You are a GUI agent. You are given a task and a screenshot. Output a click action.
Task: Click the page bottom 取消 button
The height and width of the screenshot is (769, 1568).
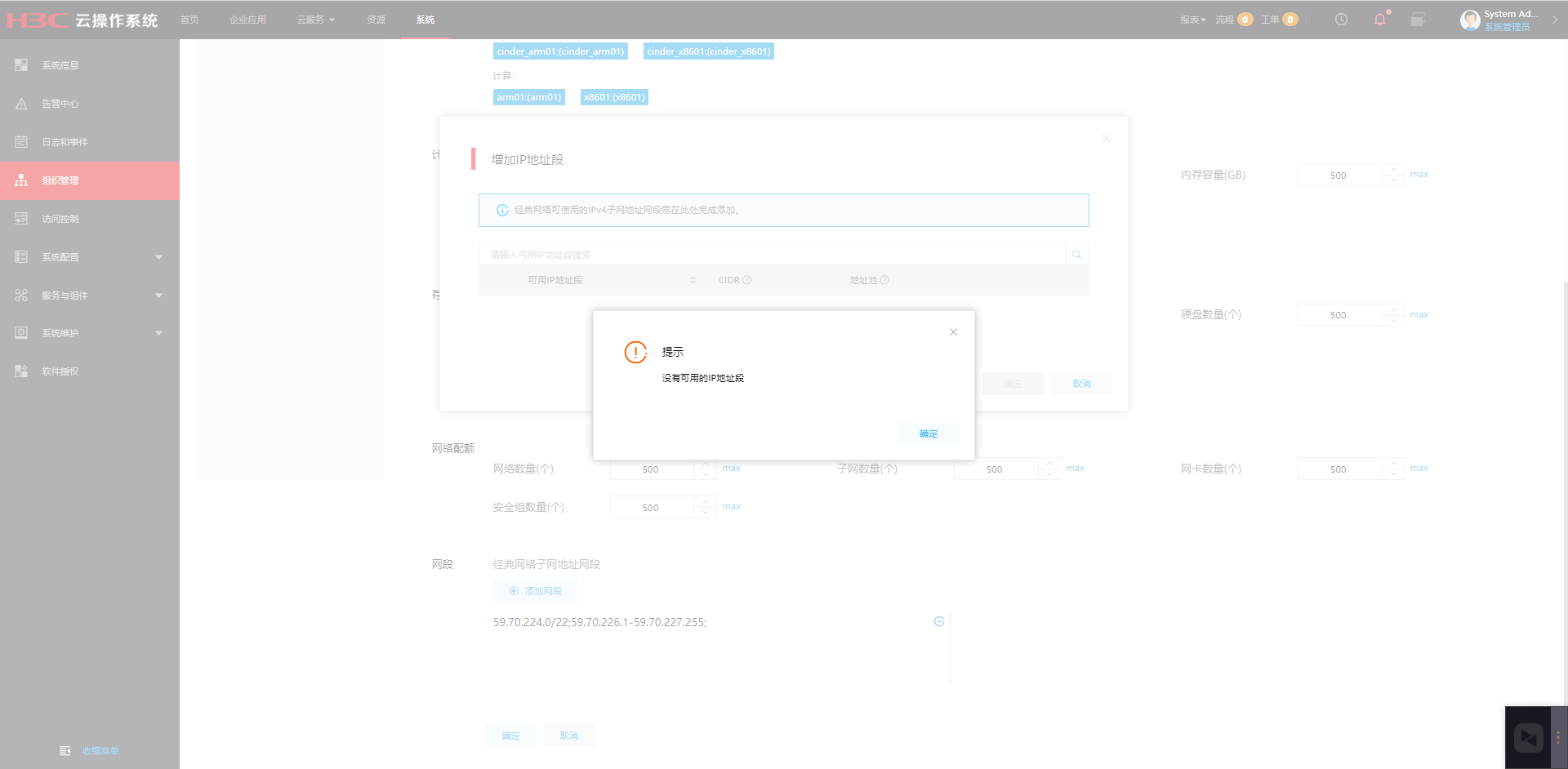click(568, 736)
